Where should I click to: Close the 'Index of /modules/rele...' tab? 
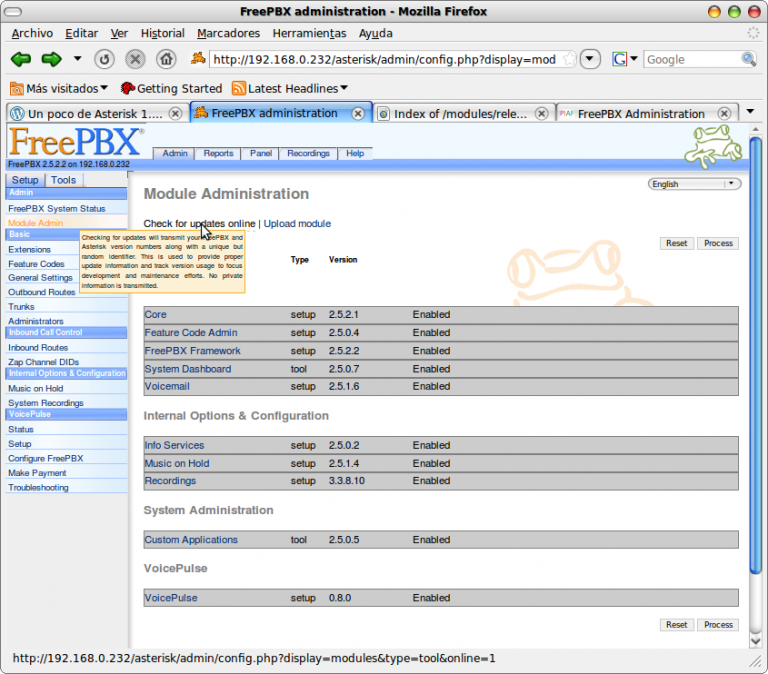tap(542, 114)
